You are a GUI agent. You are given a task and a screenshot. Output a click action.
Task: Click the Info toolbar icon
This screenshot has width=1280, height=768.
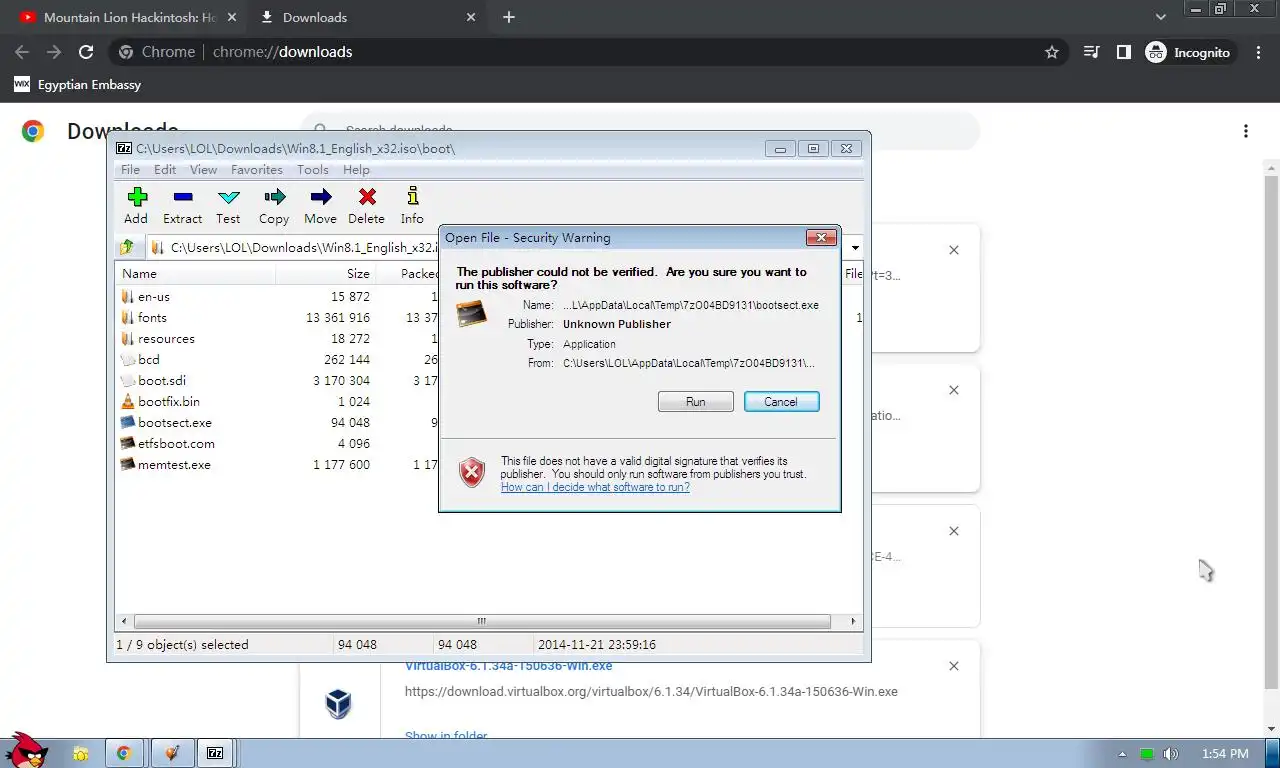(412, 205)
